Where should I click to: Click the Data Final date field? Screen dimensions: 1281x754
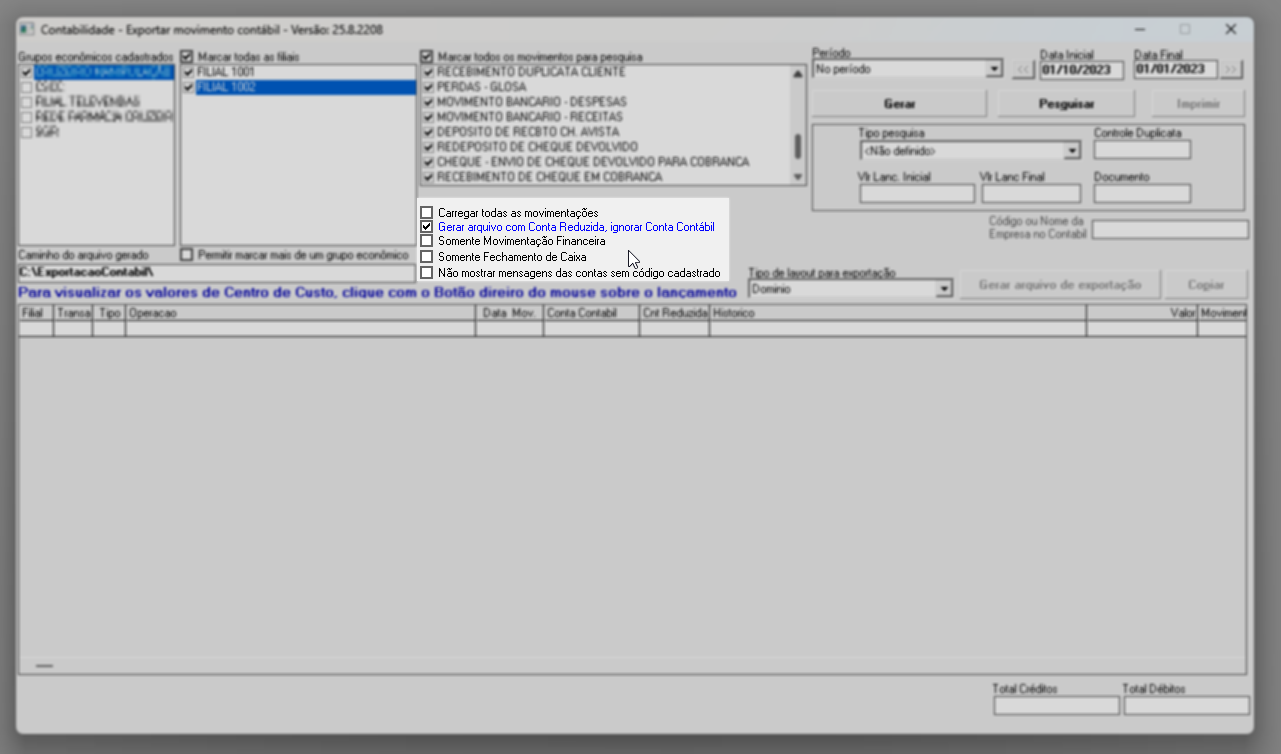coord(1176,70)
